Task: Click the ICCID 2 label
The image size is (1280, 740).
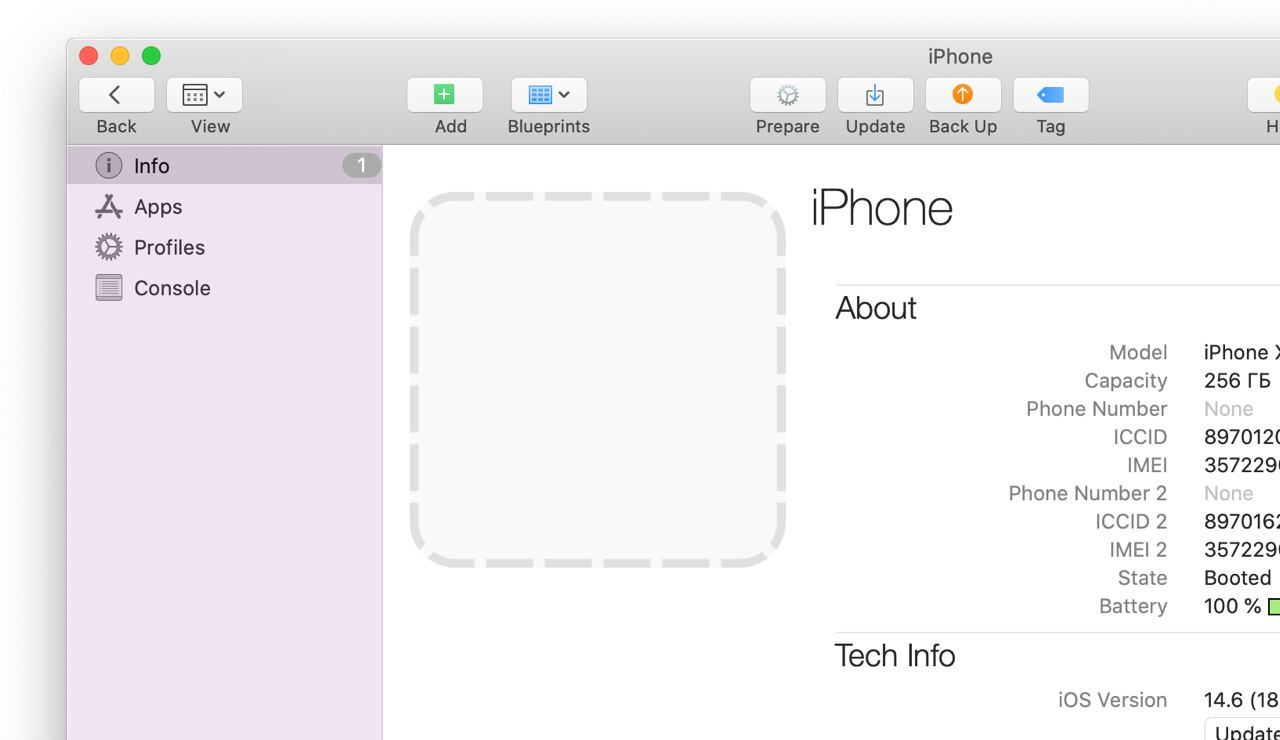Action: (1131, 521)
